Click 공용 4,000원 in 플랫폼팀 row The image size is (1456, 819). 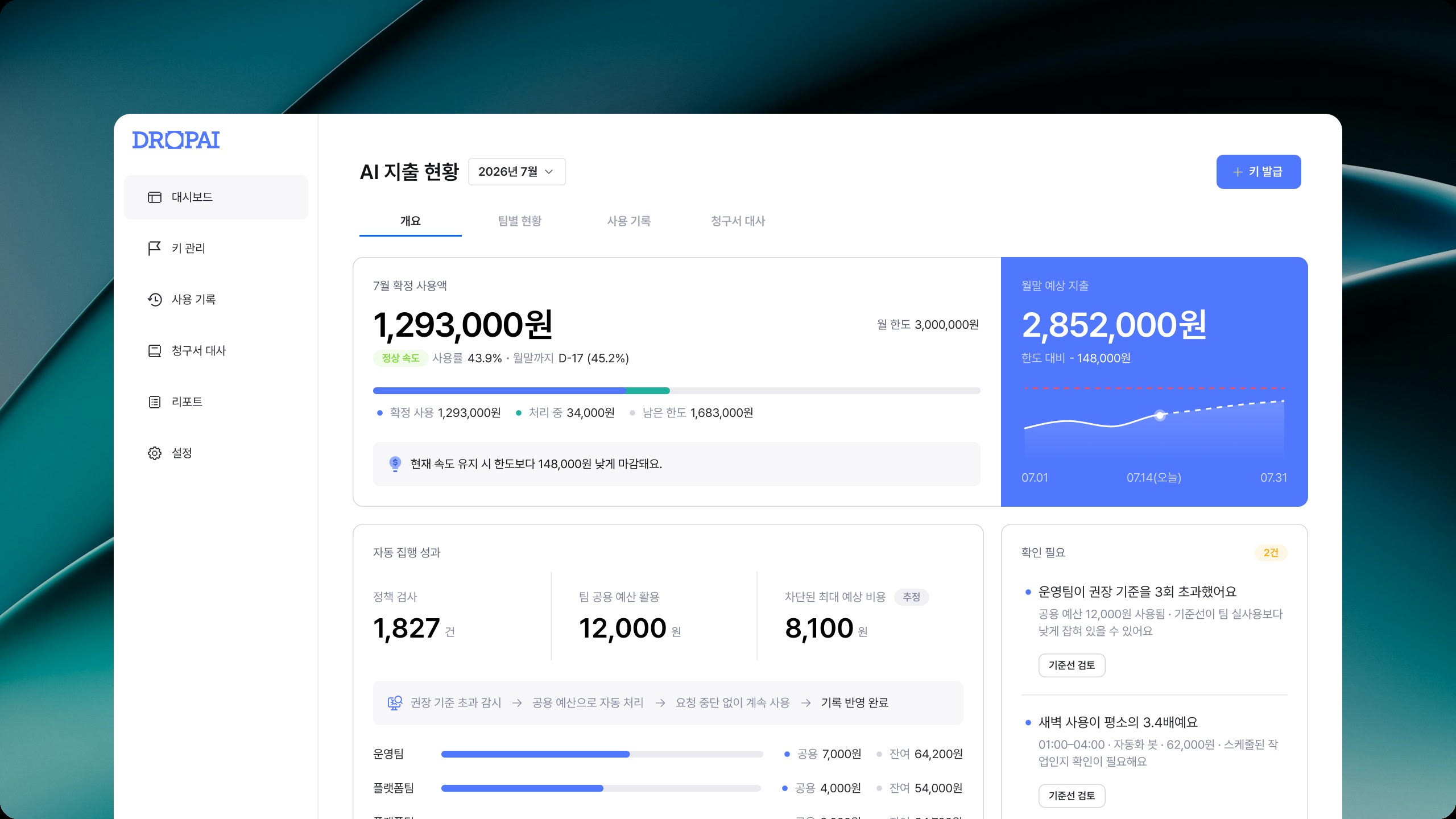click(x=822, y=788)
